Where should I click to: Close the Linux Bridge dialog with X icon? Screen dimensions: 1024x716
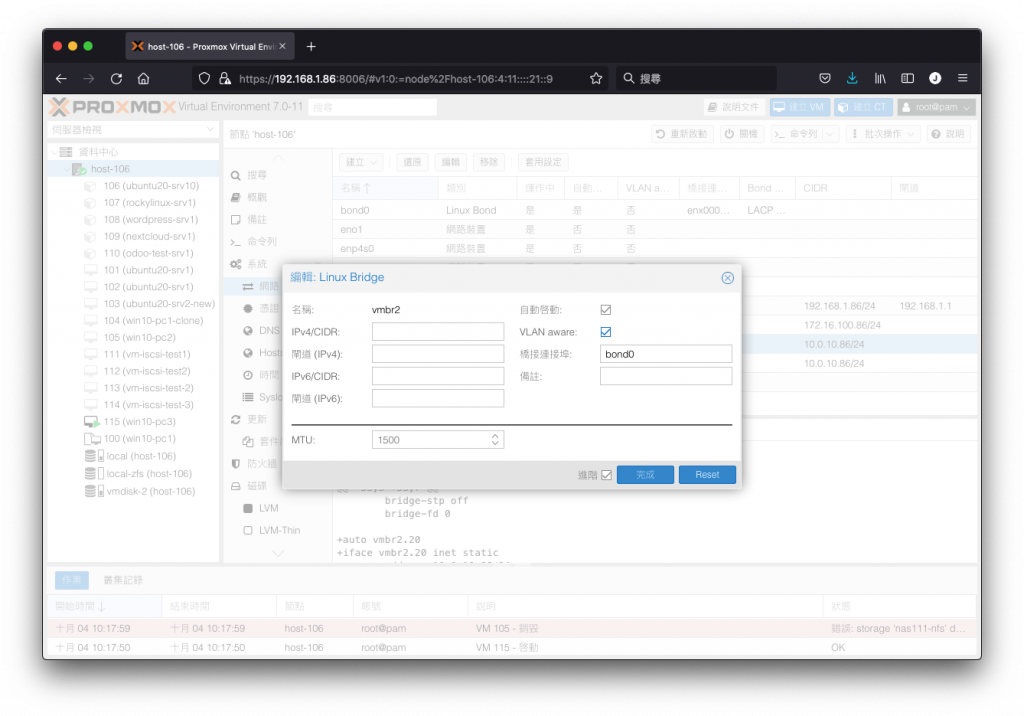click(x=727, y=278)
